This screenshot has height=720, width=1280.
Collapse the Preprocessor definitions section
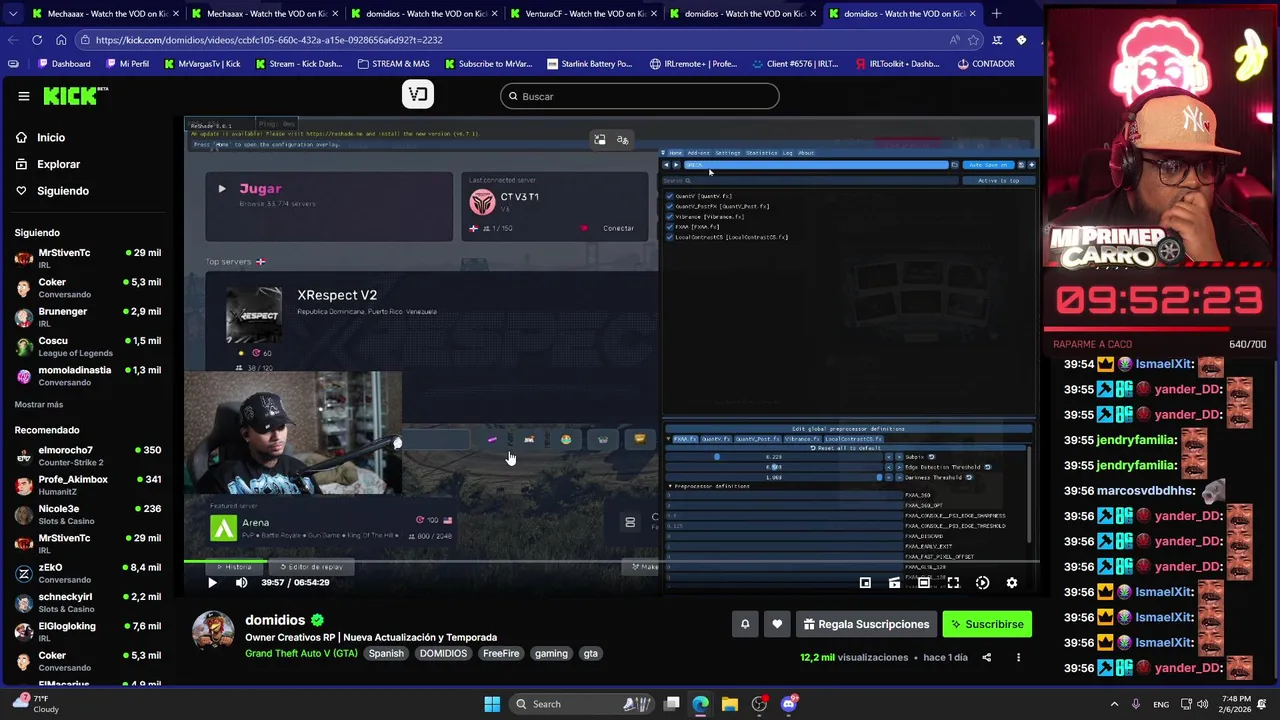coord(710,486)
